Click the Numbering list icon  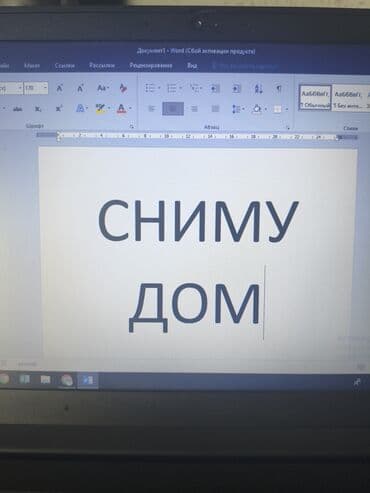pyautogui.click(x=172, y=88)
